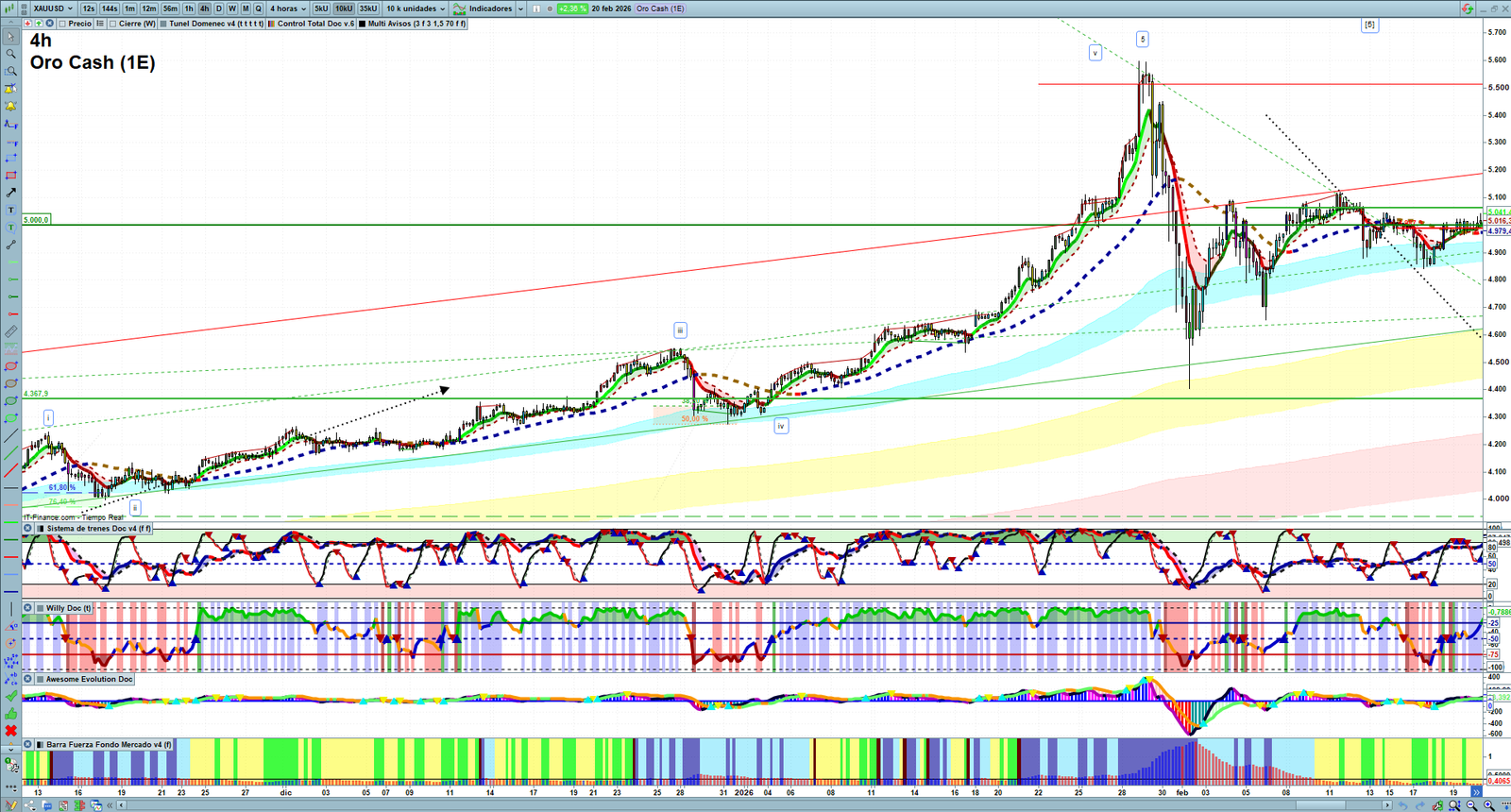The height and width of the screenshot is (812, 1511).
Task: Click the red X delete-objects icon
Action: pos(11,731)
